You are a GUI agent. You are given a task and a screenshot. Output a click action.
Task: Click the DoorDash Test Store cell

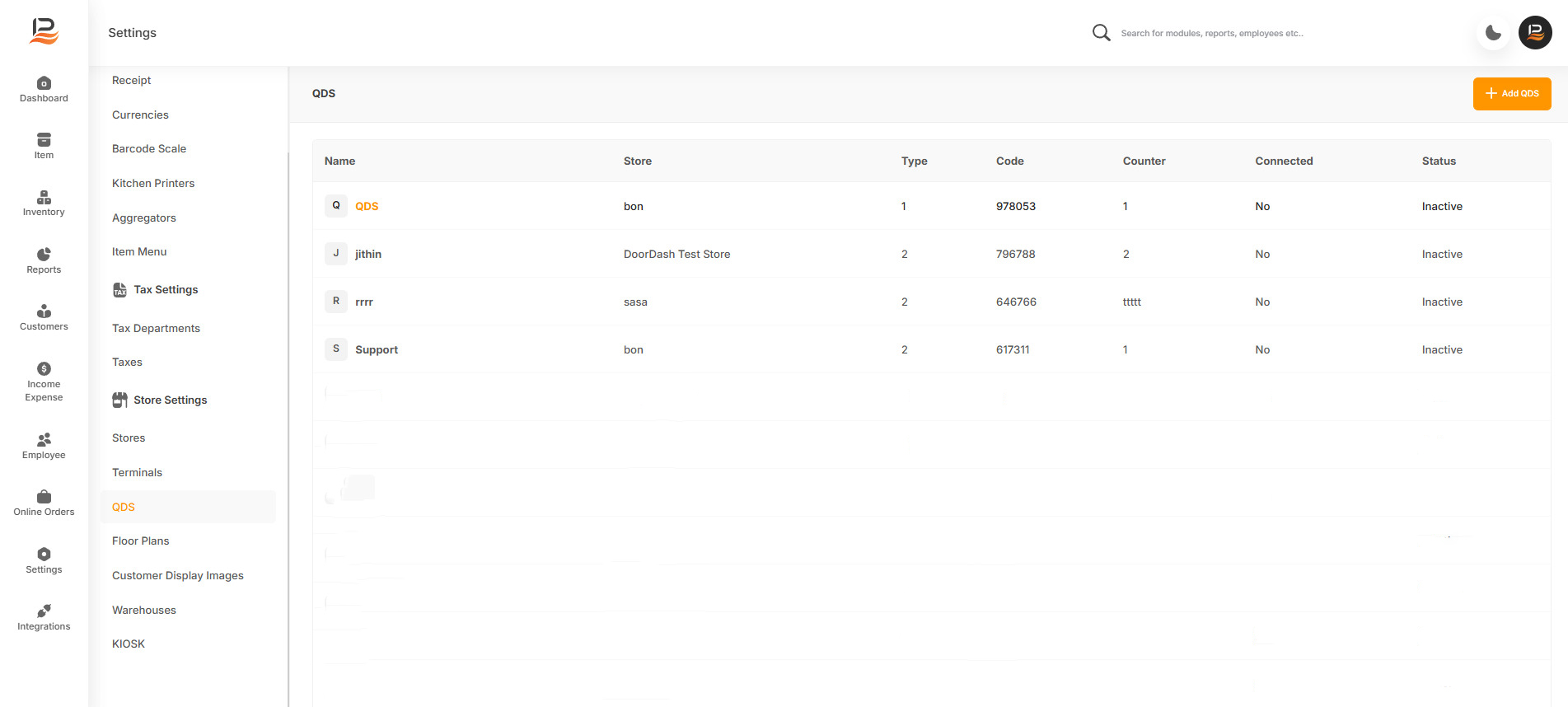pos(676,254)
